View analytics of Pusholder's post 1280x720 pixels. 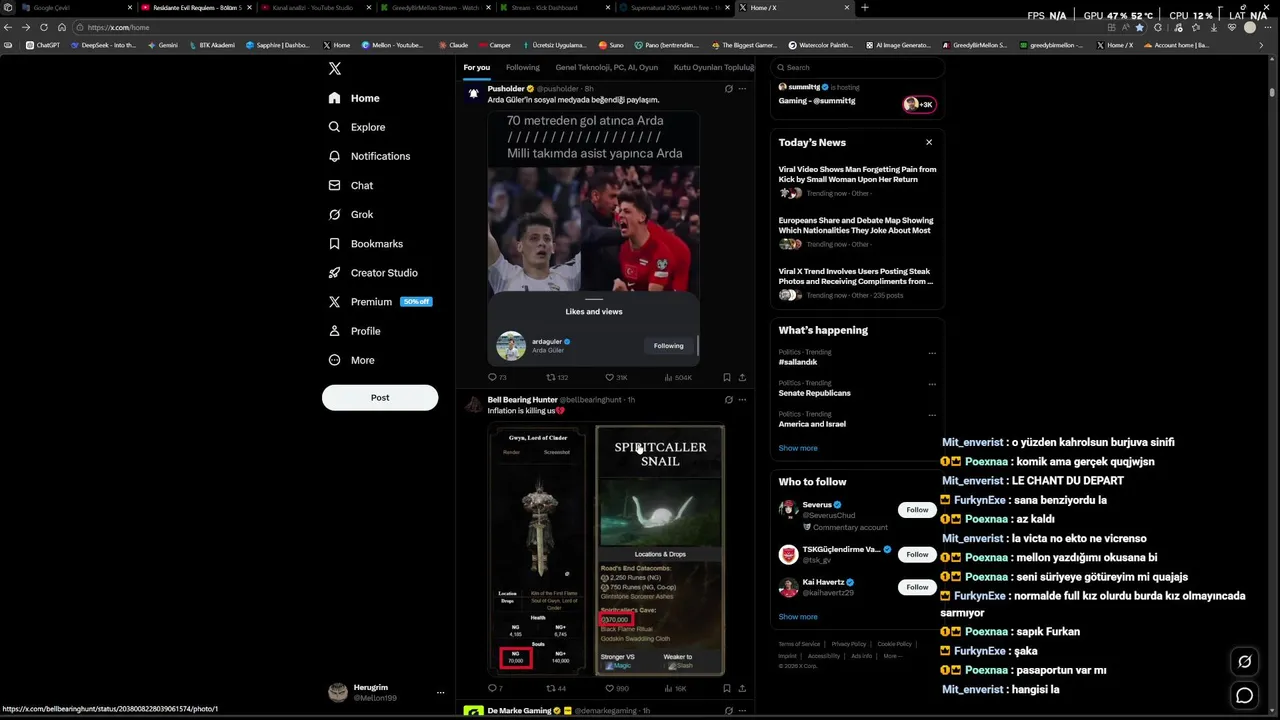point(678,377)
